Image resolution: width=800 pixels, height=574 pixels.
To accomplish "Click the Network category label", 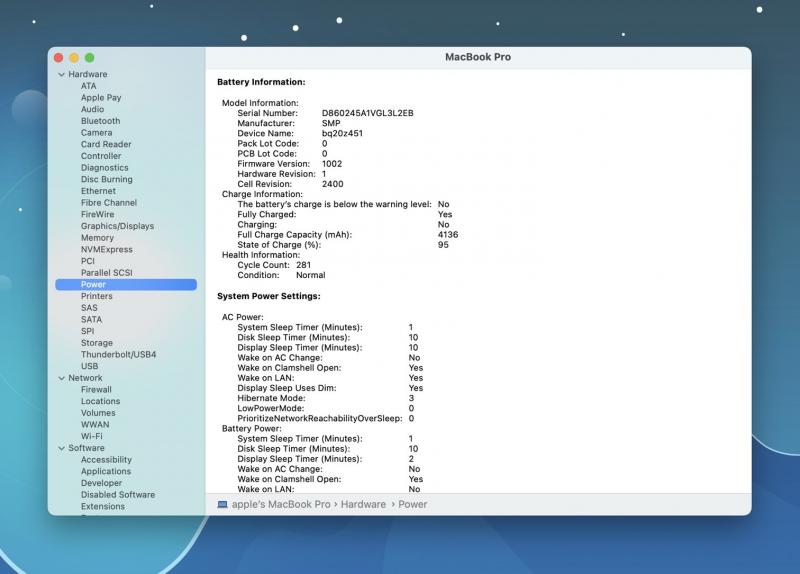I will coord(85,378).
